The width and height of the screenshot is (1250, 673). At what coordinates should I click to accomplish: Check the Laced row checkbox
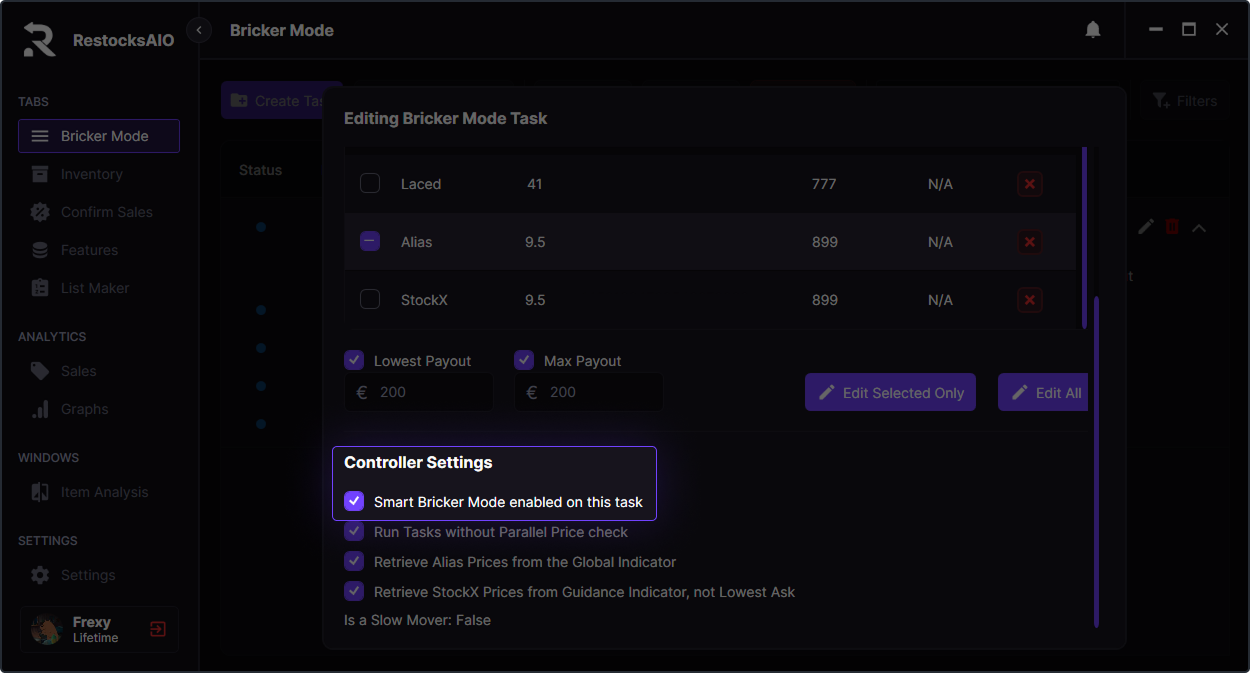pyautogui.click(x=370, y=184)
